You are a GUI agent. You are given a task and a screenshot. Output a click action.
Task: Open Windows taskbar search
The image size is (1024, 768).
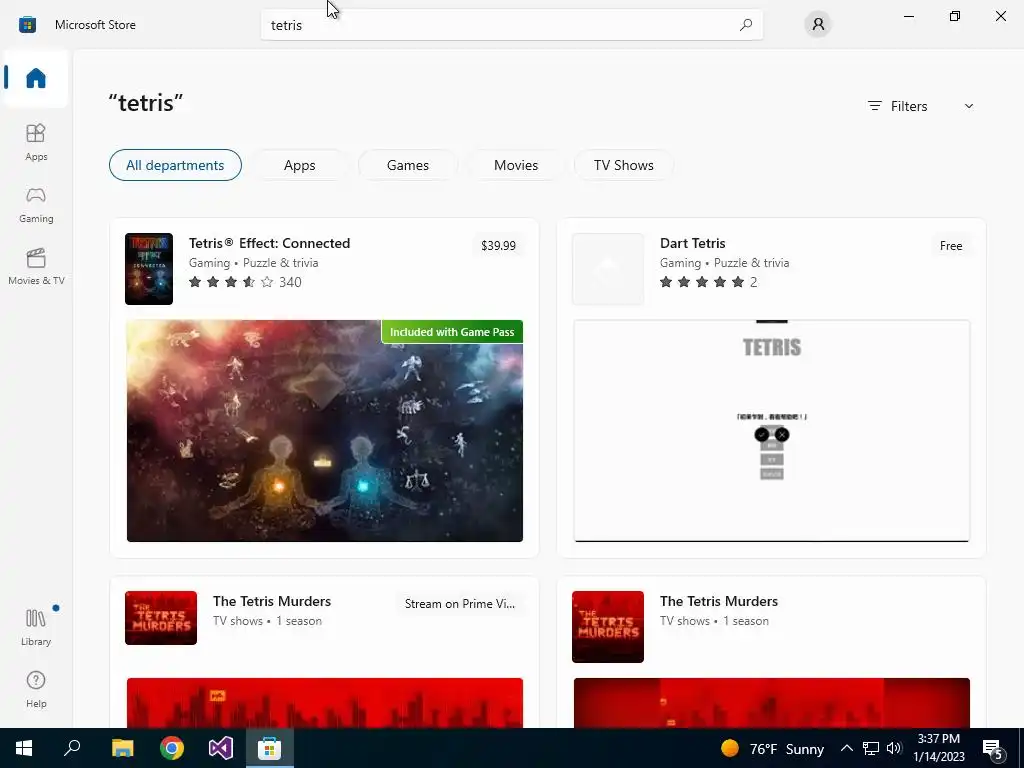point(72,748)
